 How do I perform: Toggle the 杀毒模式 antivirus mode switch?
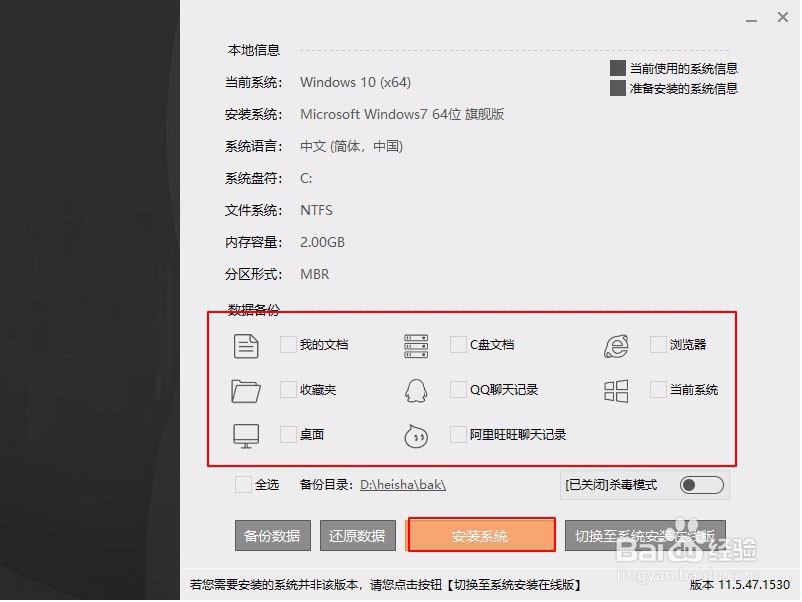coord(702,485)
